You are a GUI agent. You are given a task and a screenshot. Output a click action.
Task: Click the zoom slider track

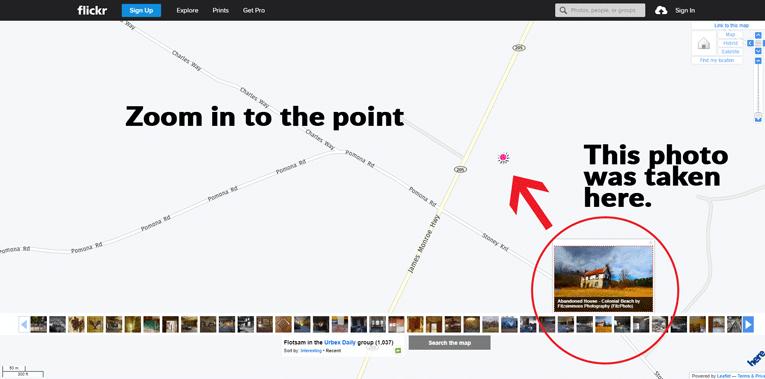pyautogui.click(x=758, y=88)
